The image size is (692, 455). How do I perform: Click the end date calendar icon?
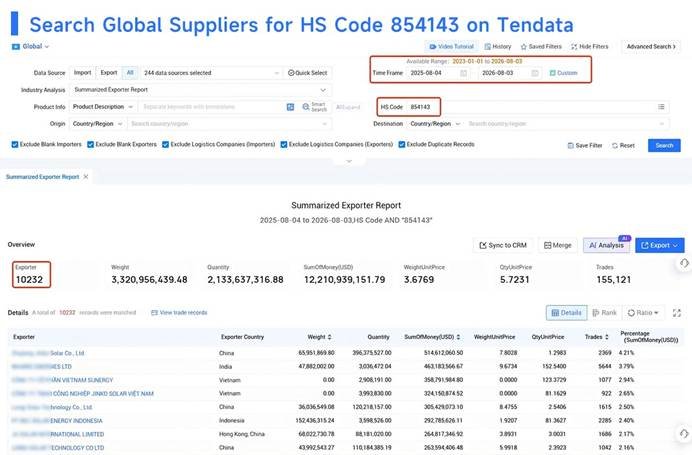(535, 73)
